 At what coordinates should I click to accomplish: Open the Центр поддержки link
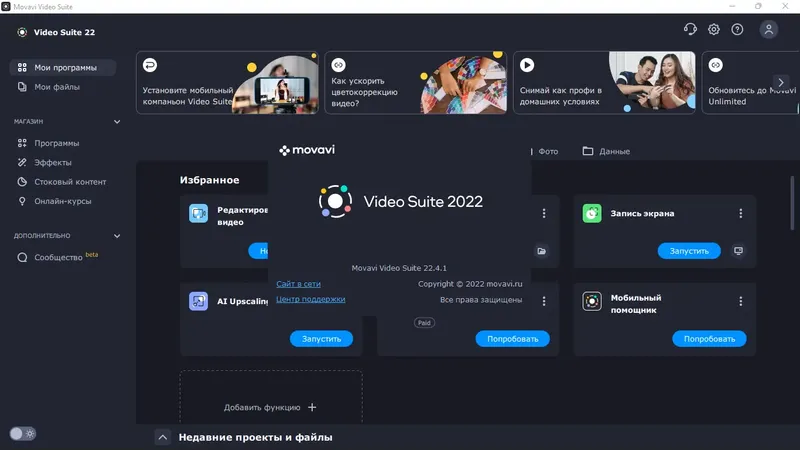[x=311, y=299]
